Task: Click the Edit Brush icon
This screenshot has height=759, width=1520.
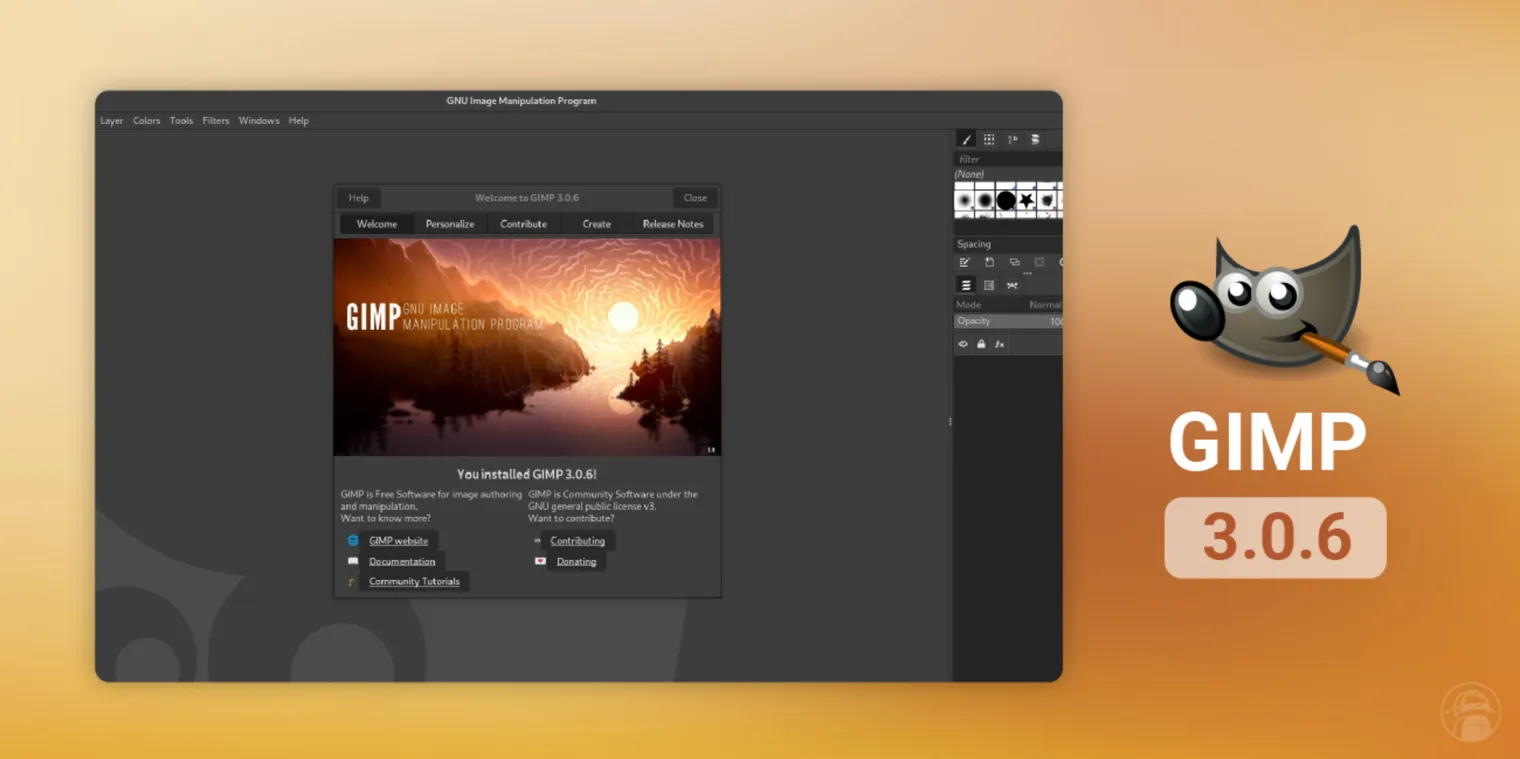Action: click(x=963, y=261)
